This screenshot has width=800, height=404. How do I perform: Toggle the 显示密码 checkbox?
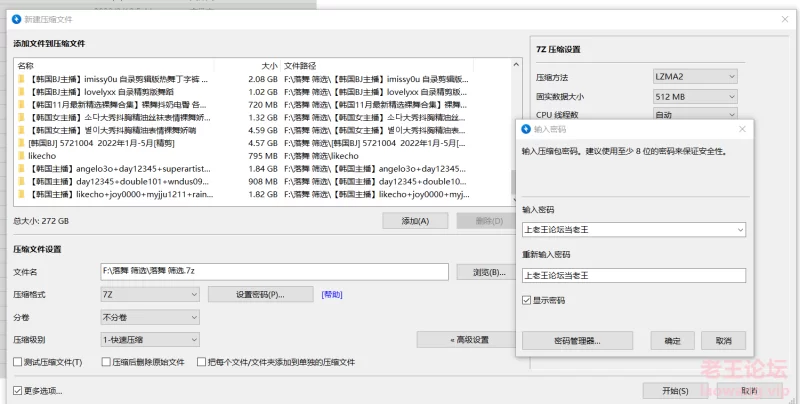(x=527, y=300)
